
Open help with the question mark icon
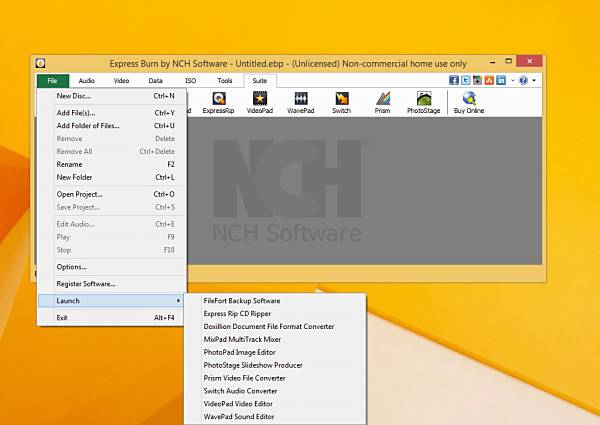[x=523, y=80]
